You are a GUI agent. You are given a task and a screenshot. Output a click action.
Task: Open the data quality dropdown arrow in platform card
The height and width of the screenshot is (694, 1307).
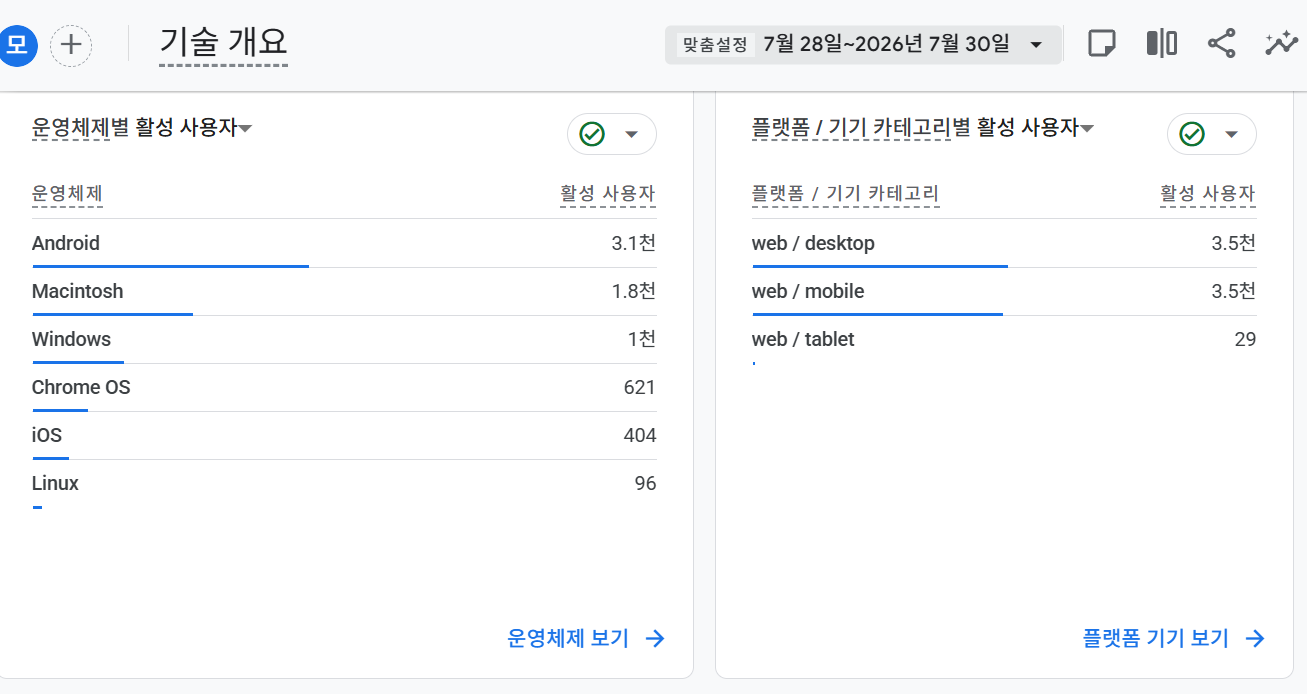click(1231, 134)
